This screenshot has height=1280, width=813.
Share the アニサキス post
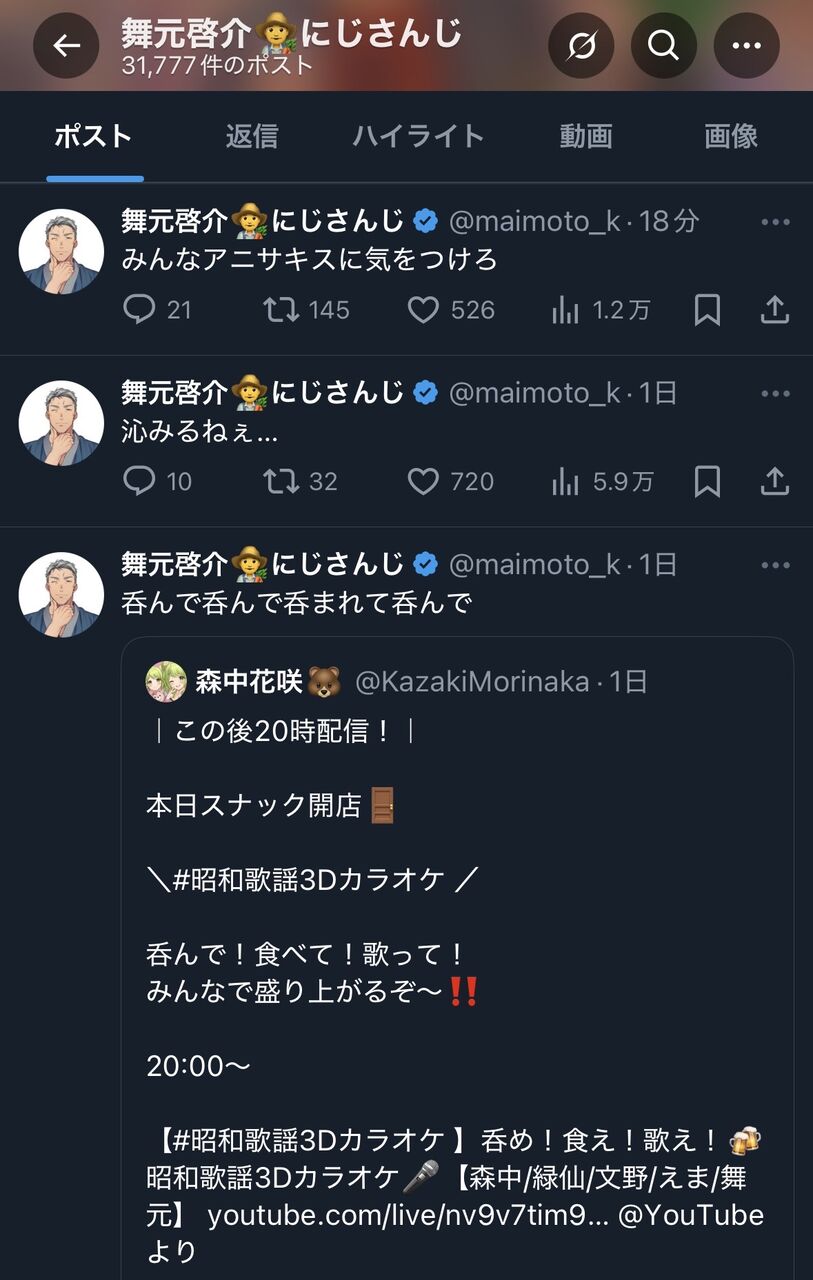tap(775, 310)
